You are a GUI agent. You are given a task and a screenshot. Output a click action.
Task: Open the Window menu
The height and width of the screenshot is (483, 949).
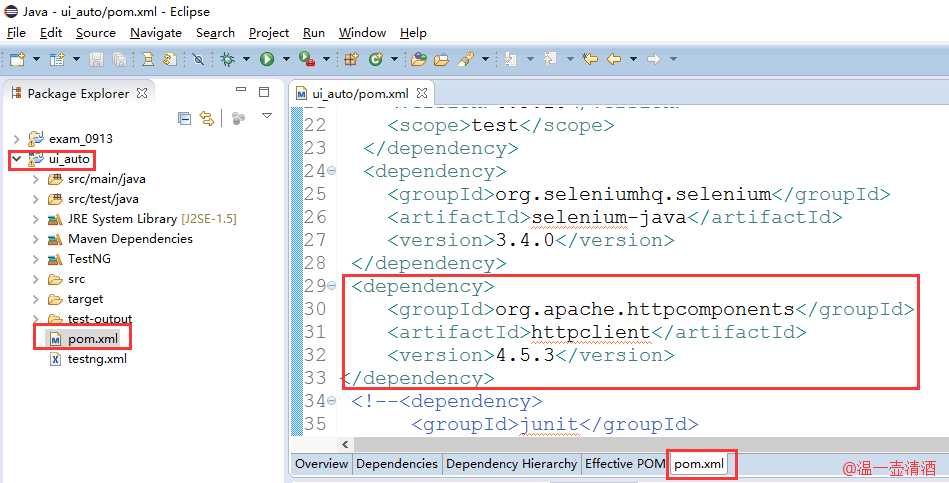tap(363, 33)
